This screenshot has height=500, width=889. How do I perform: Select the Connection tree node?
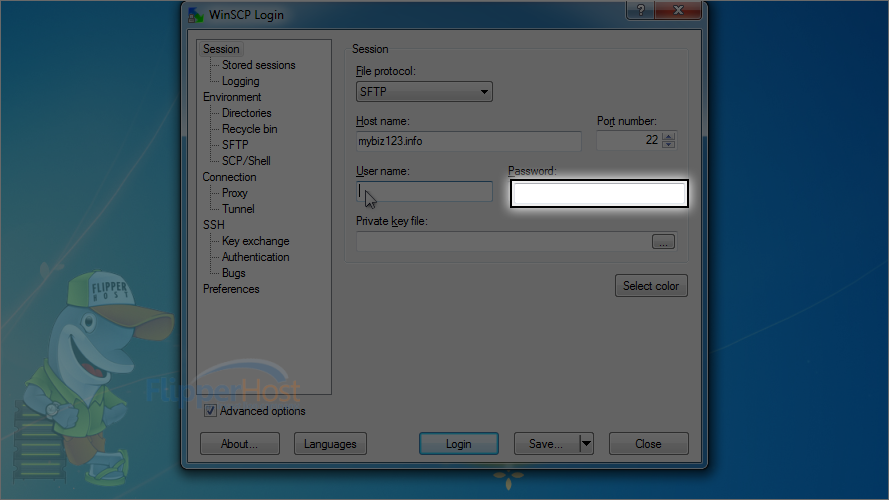230,177
